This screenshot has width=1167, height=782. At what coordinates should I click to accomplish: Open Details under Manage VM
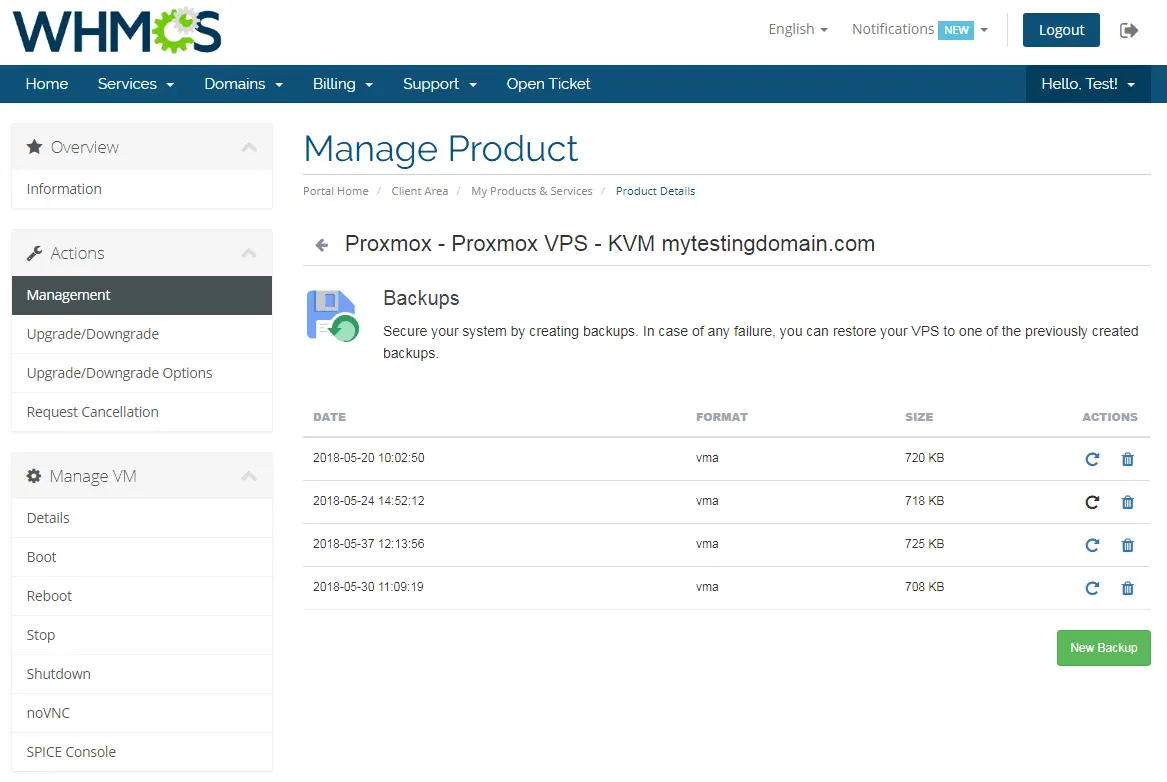pyautogui.click(x=142, y=518)
